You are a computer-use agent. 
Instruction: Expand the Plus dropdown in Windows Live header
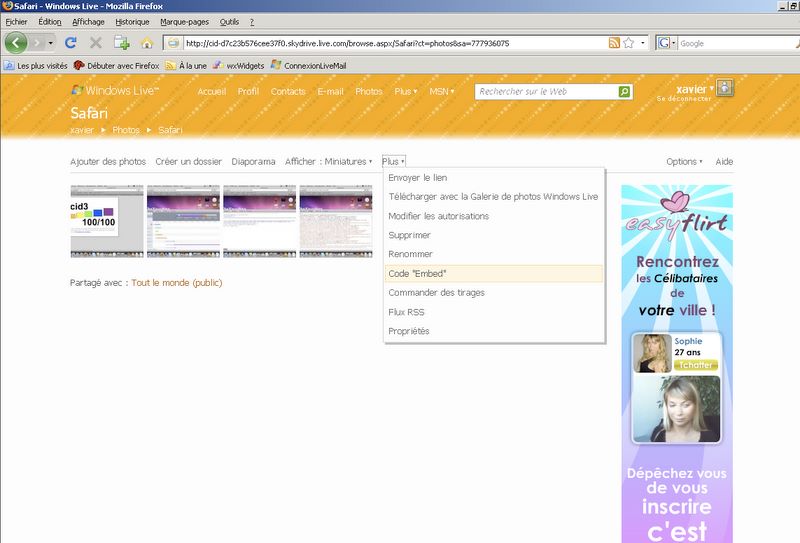406,91
